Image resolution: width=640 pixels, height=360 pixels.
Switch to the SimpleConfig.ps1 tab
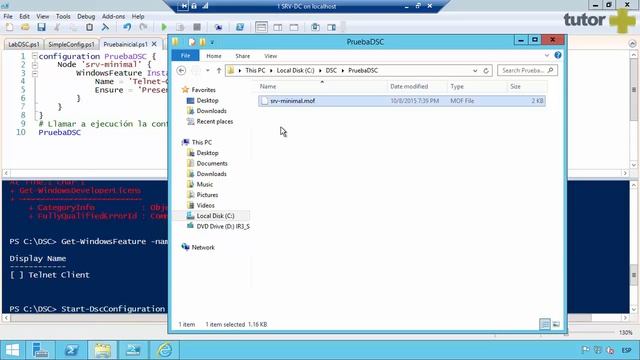71,44
